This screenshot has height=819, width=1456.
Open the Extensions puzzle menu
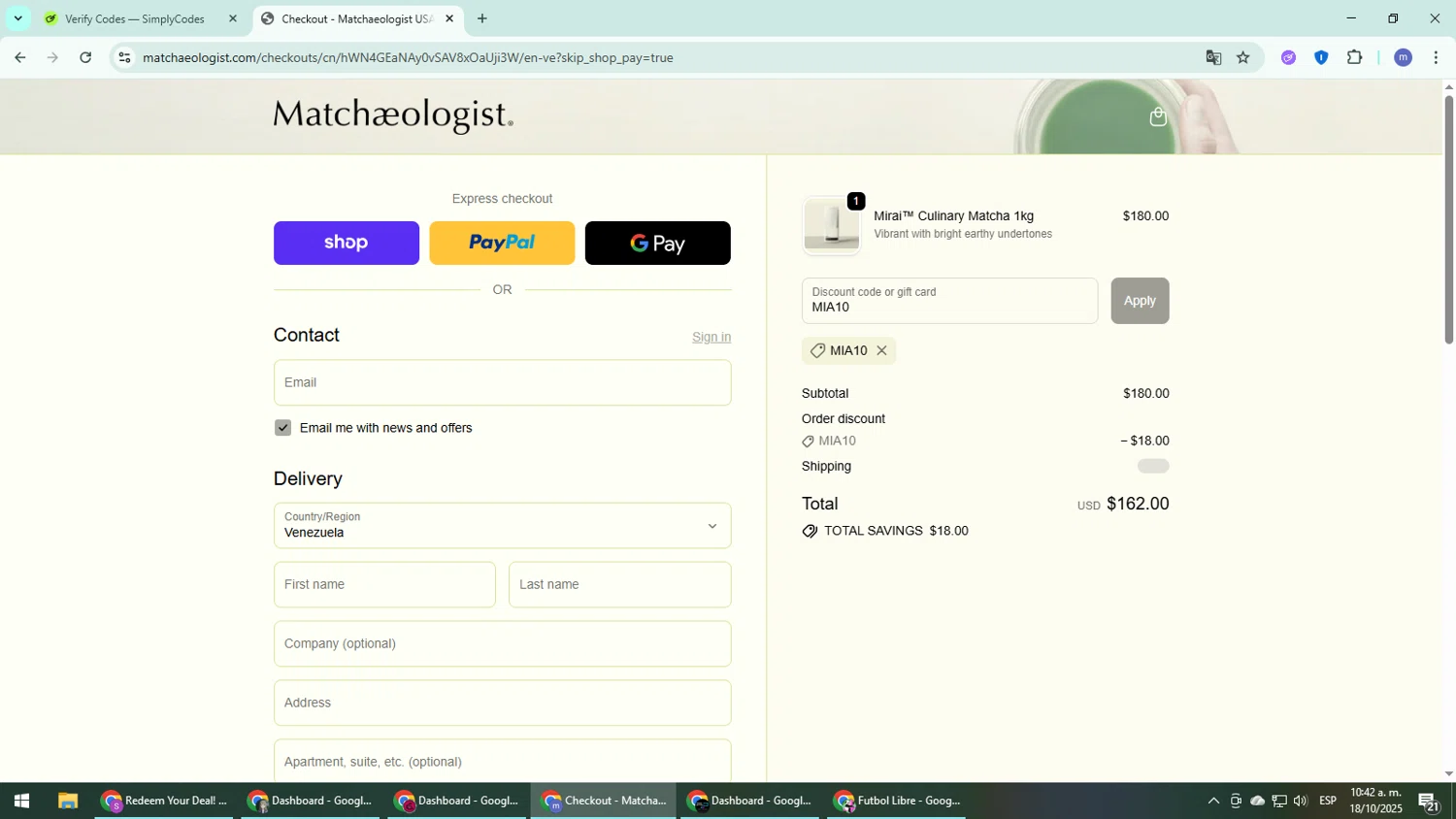[x=1355, y=58]
